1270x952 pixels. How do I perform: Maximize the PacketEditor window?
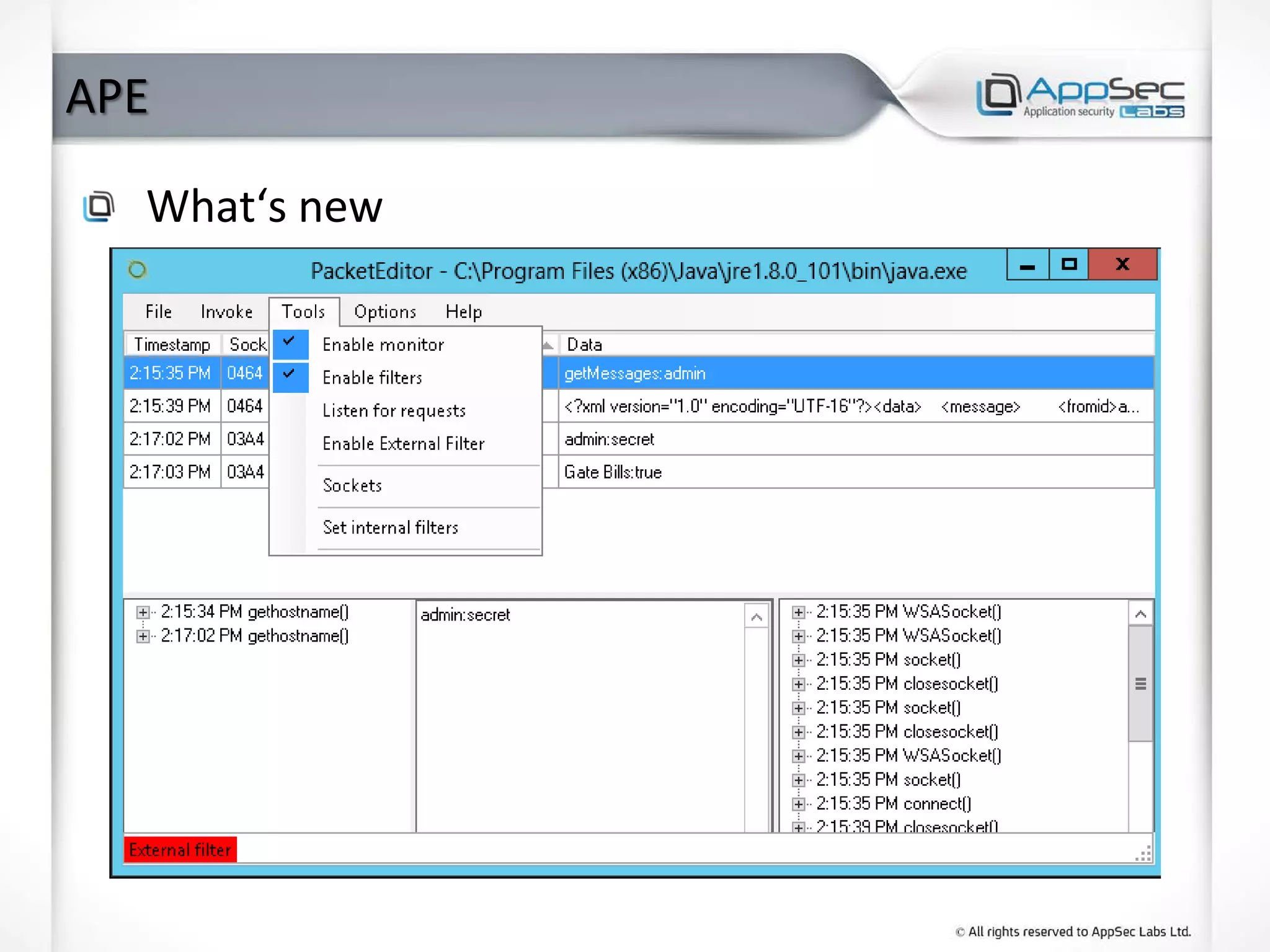click(x=1068, y=265)
